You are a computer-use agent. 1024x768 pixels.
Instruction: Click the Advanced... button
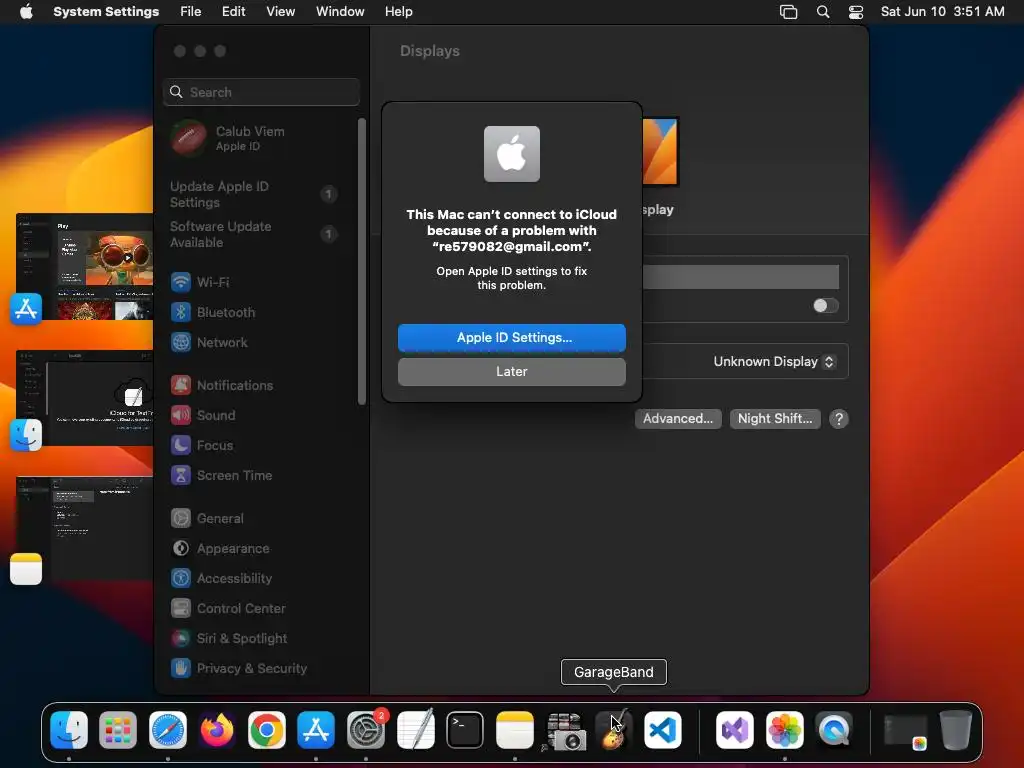click(x=678, y=419)
